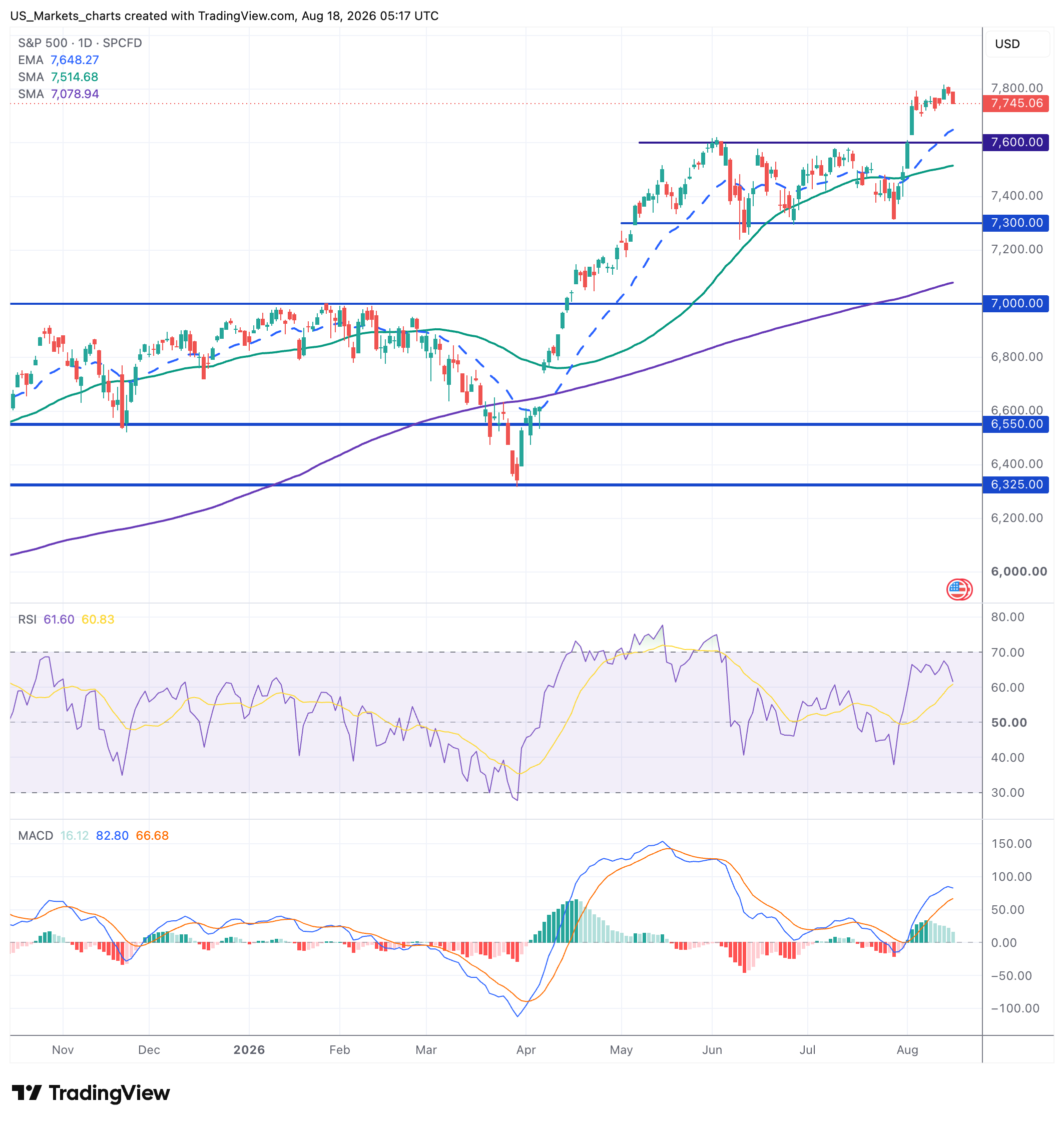Click the Aug label on the time axis
Image resolution: width=1064 pixels, height=1123 pixels.
pos(907,1050)
